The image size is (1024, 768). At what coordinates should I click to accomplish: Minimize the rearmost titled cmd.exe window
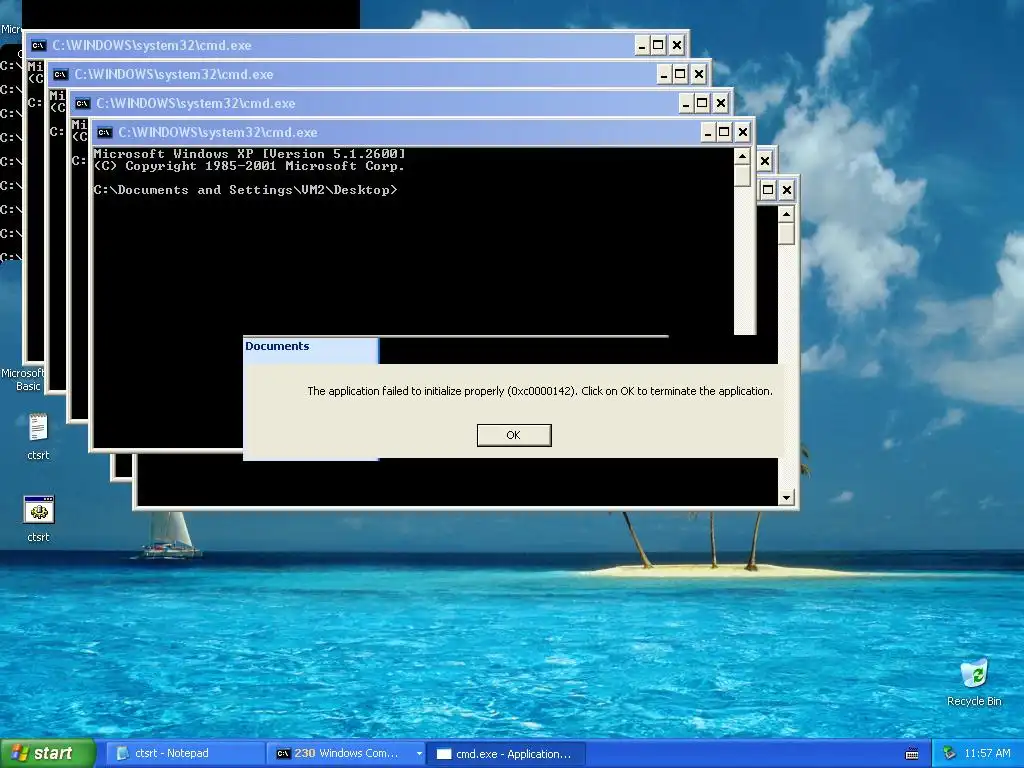click(x=641, y=45)
